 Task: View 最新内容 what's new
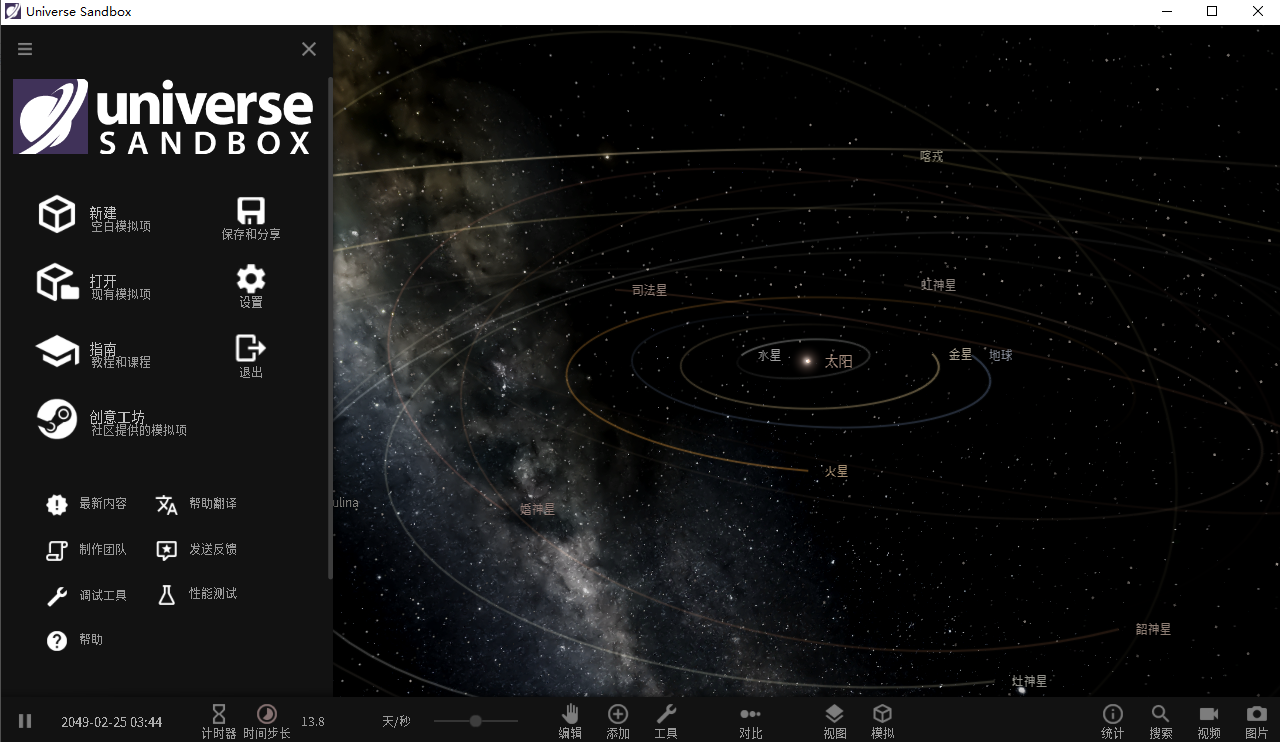click(x=87, y=504)
